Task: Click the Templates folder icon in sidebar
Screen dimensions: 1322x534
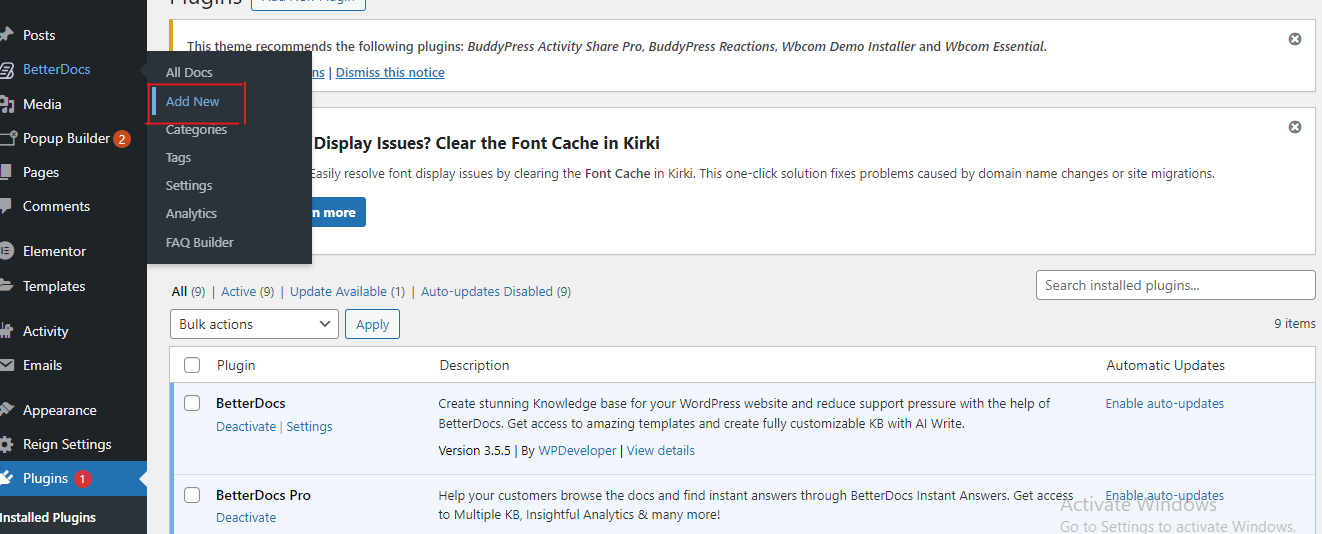Action: [x=7, y=286]
